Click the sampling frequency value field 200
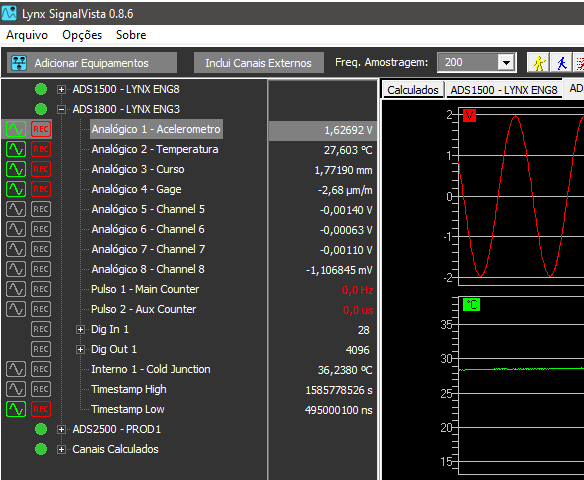 click(468, 63)
